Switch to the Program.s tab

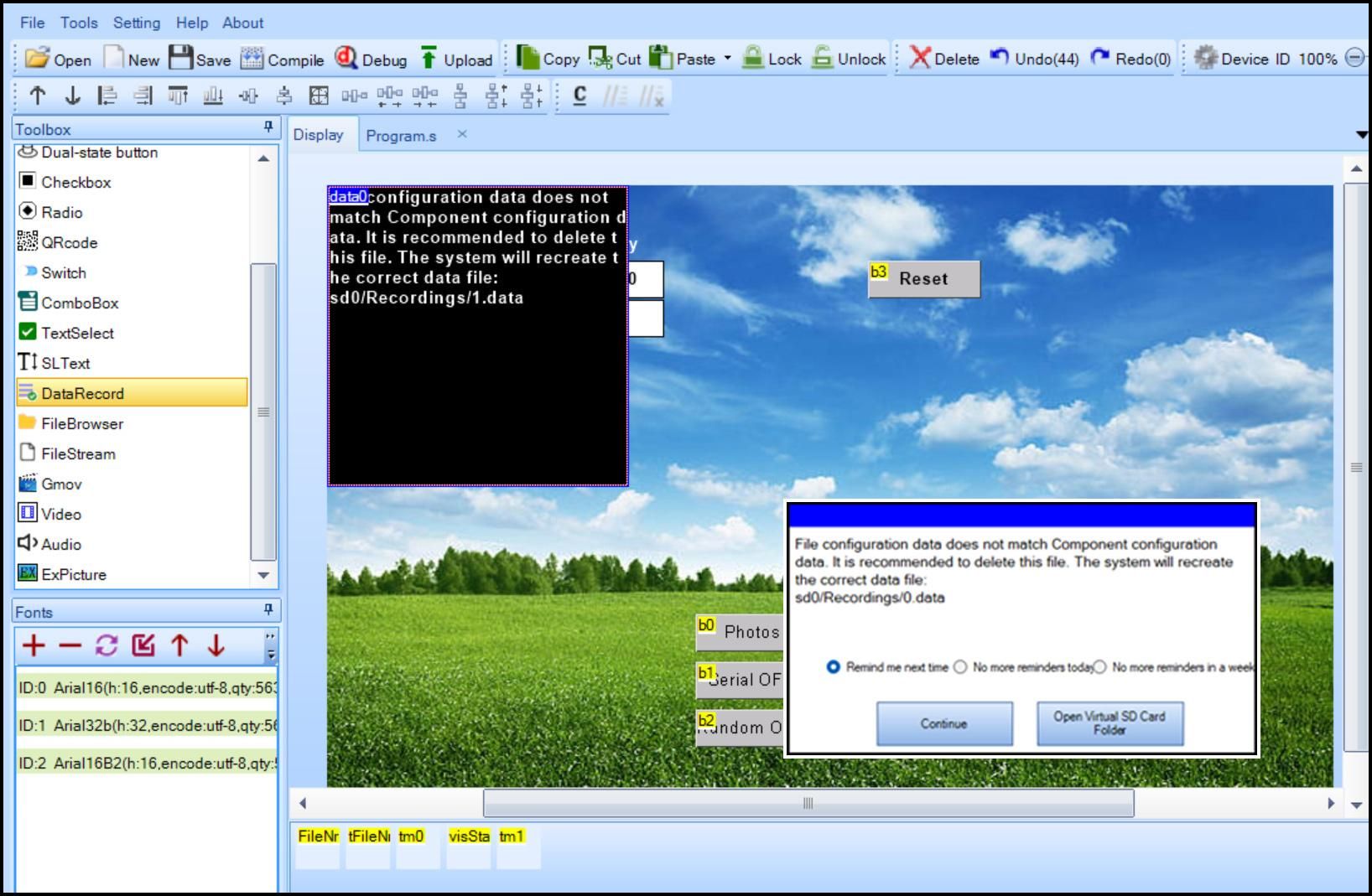coord(401,136)
